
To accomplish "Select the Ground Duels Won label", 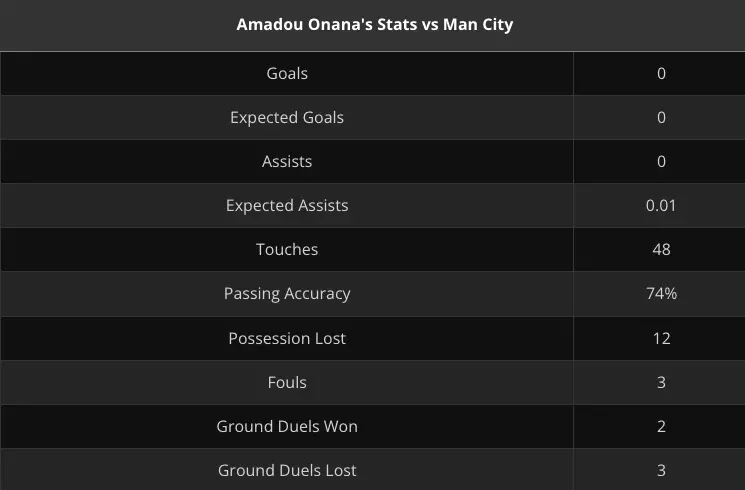I will click(x=287, y=426).
